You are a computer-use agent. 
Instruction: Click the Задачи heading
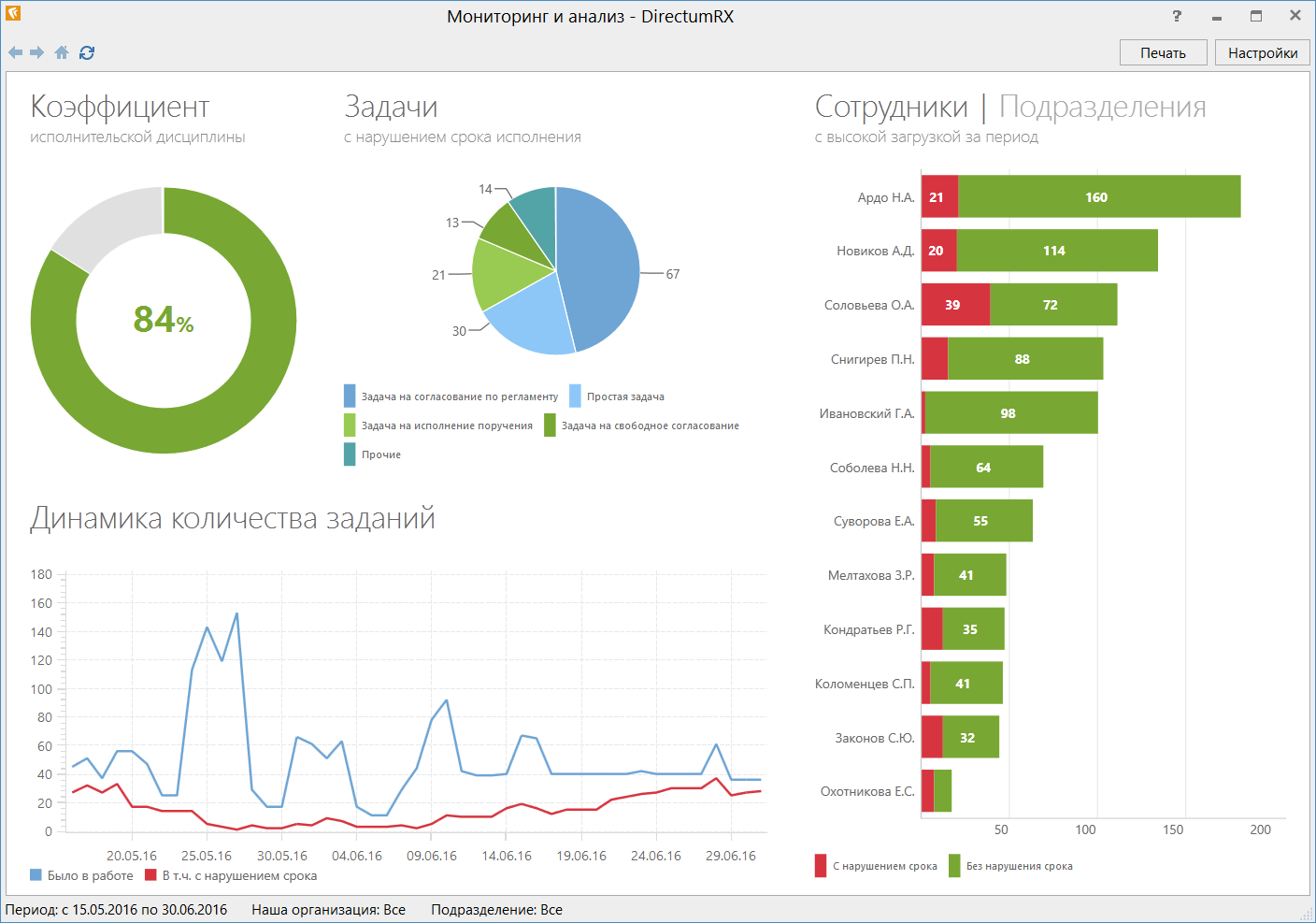click(391, 108)
